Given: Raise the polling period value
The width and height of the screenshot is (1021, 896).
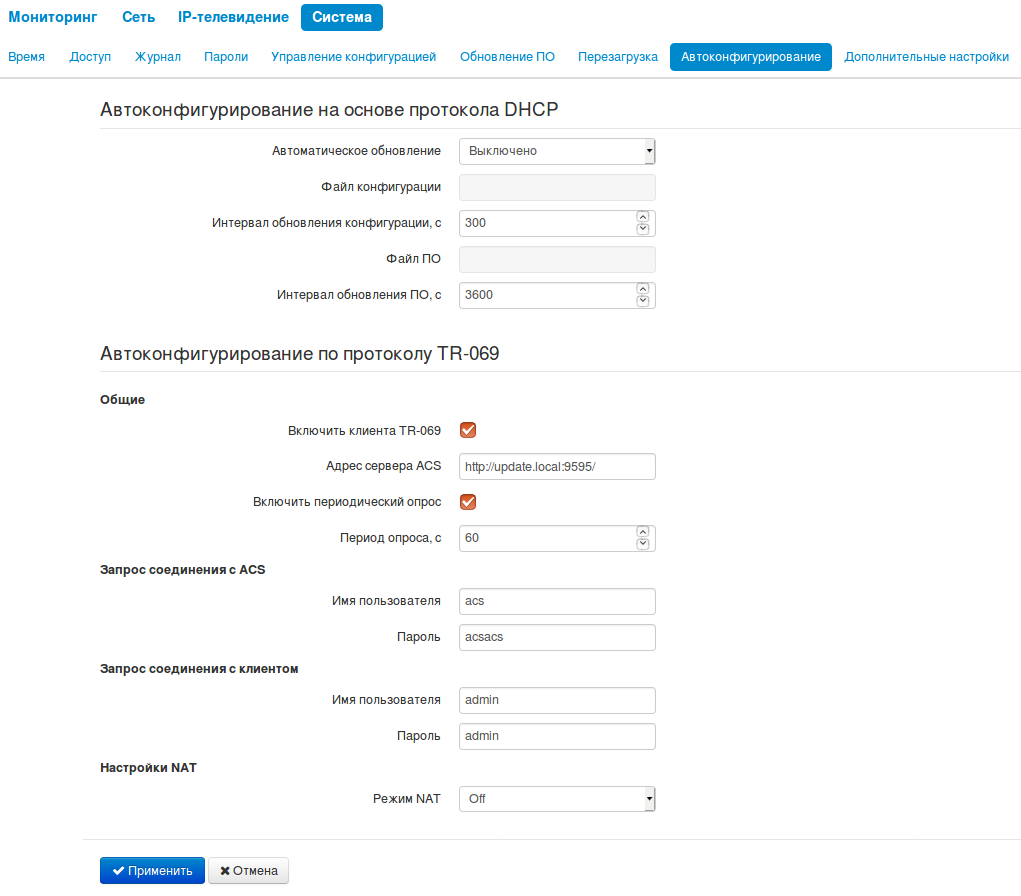Looking at the screenshot, I should click(x=643, y=532).
